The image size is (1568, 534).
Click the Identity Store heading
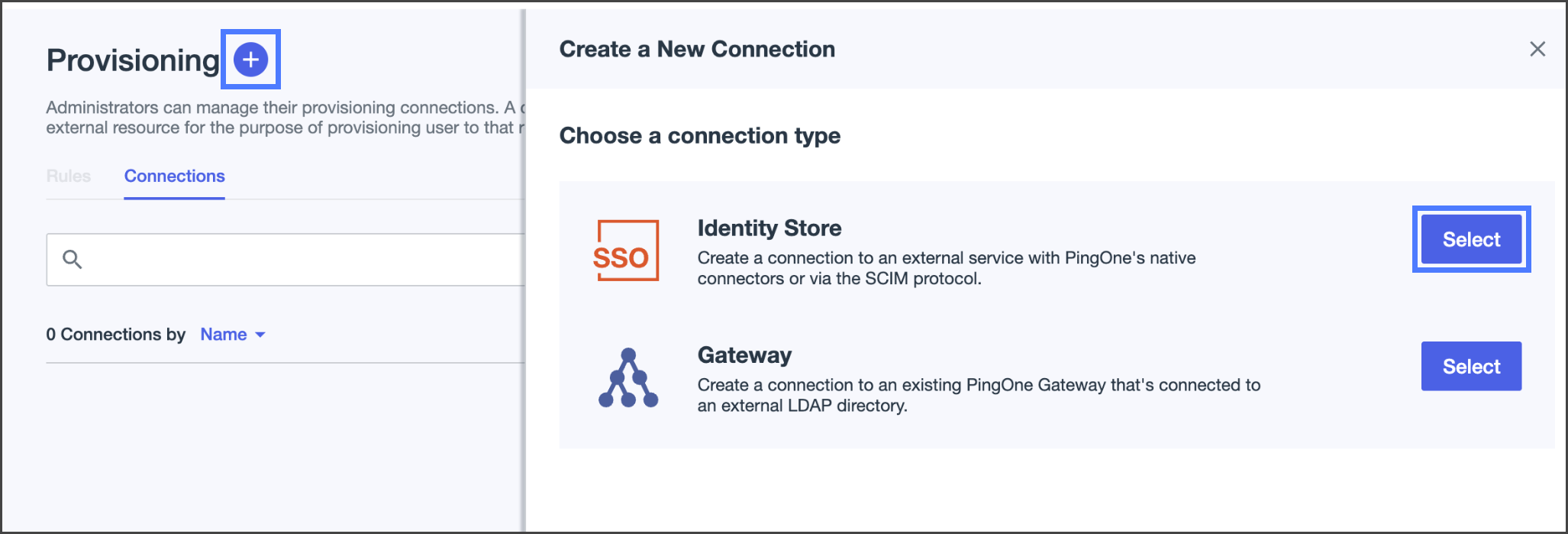point(769,228)
